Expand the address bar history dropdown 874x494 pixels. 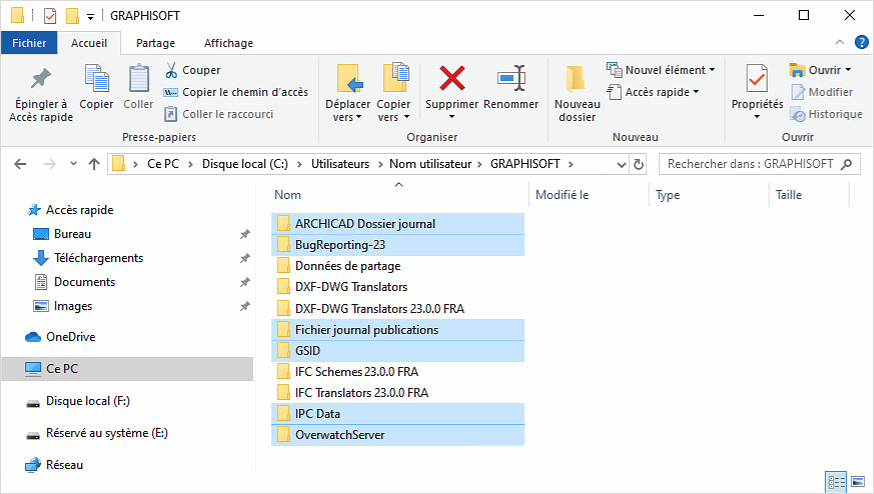point(621,164)
